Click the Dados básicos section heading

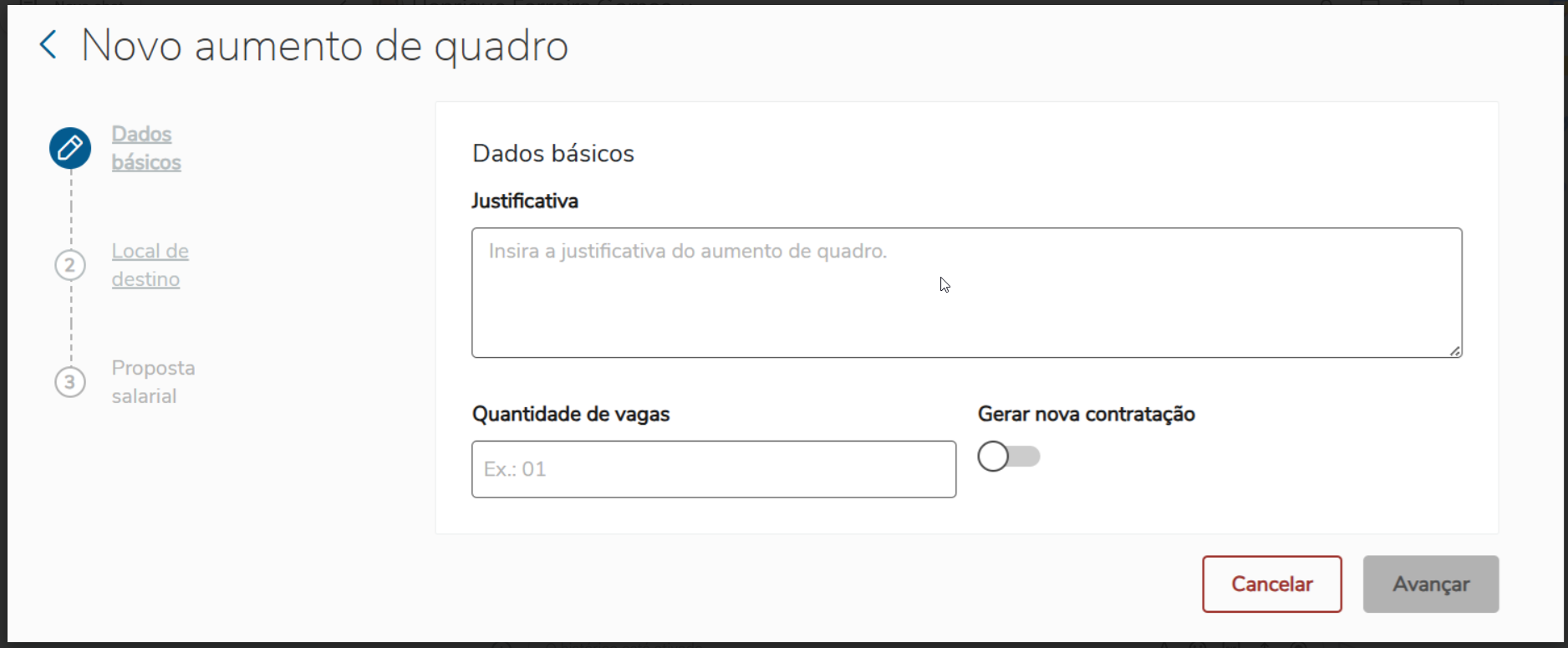[553, 153]
